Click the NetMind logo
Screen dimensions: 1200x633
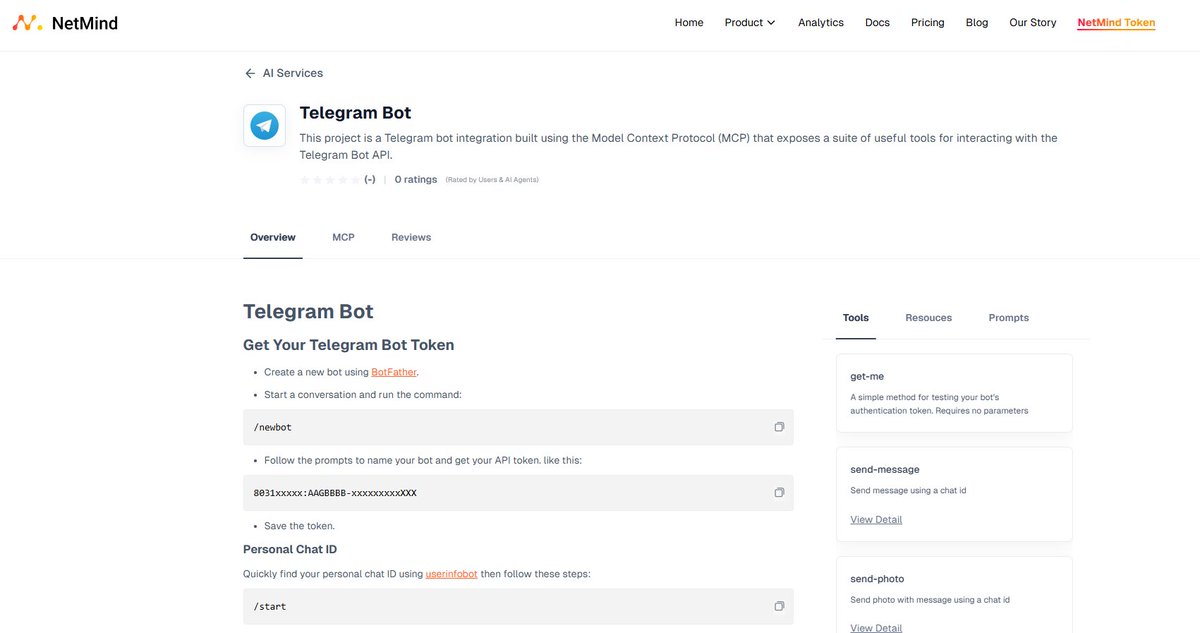point(65,22)
